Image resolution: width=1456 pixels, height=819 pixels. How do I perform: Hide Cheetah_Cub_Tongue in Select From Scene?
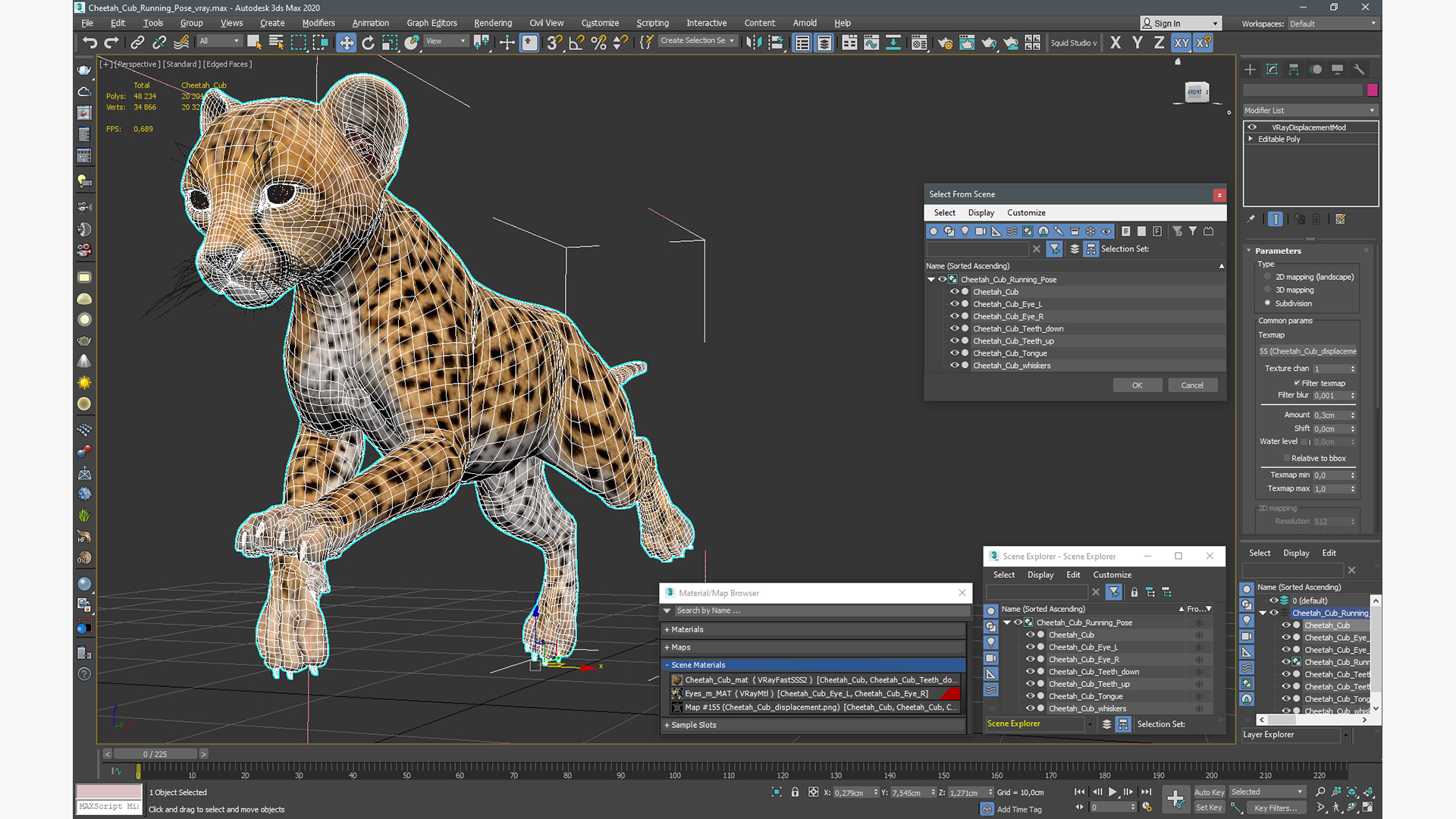tap(955, 353)
